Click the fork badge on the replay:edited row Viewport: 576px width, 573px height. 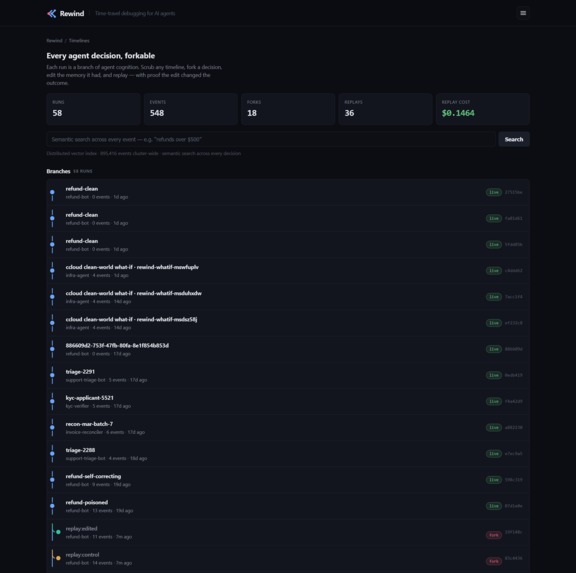tap(494, 535)
